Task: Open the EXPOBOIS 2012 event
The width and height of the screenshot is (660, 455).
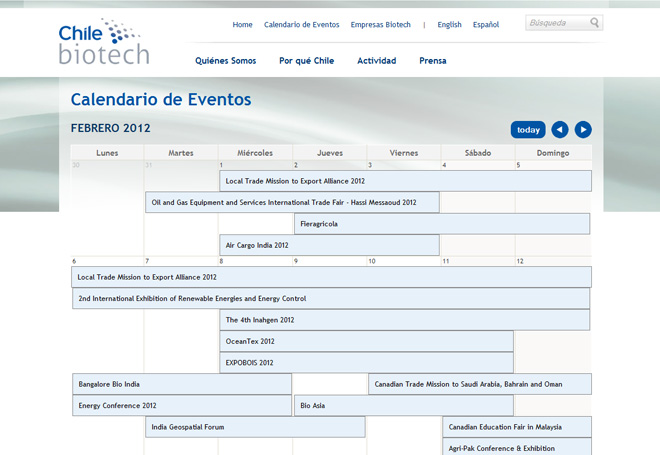Action: [x=366, y=363]
